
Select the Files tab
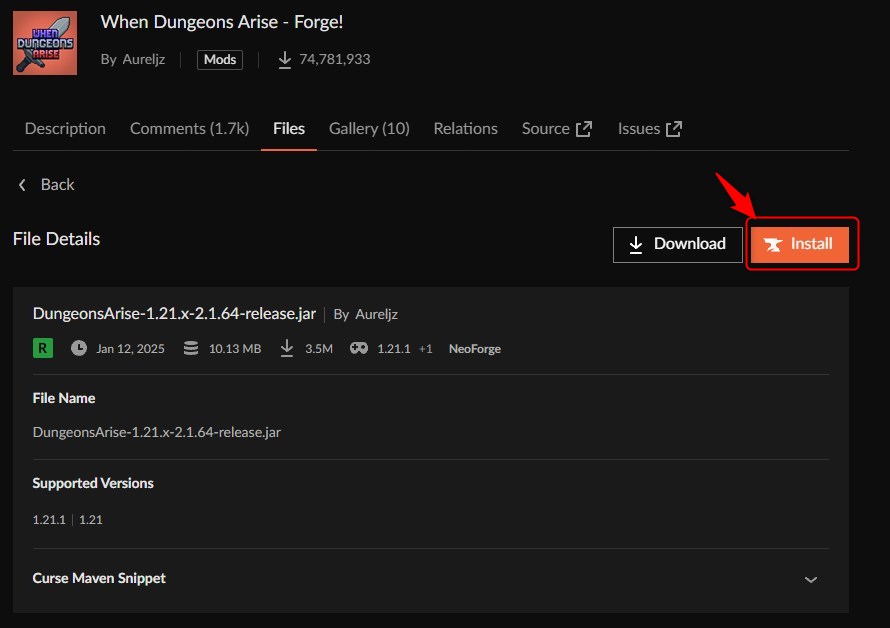289,128
